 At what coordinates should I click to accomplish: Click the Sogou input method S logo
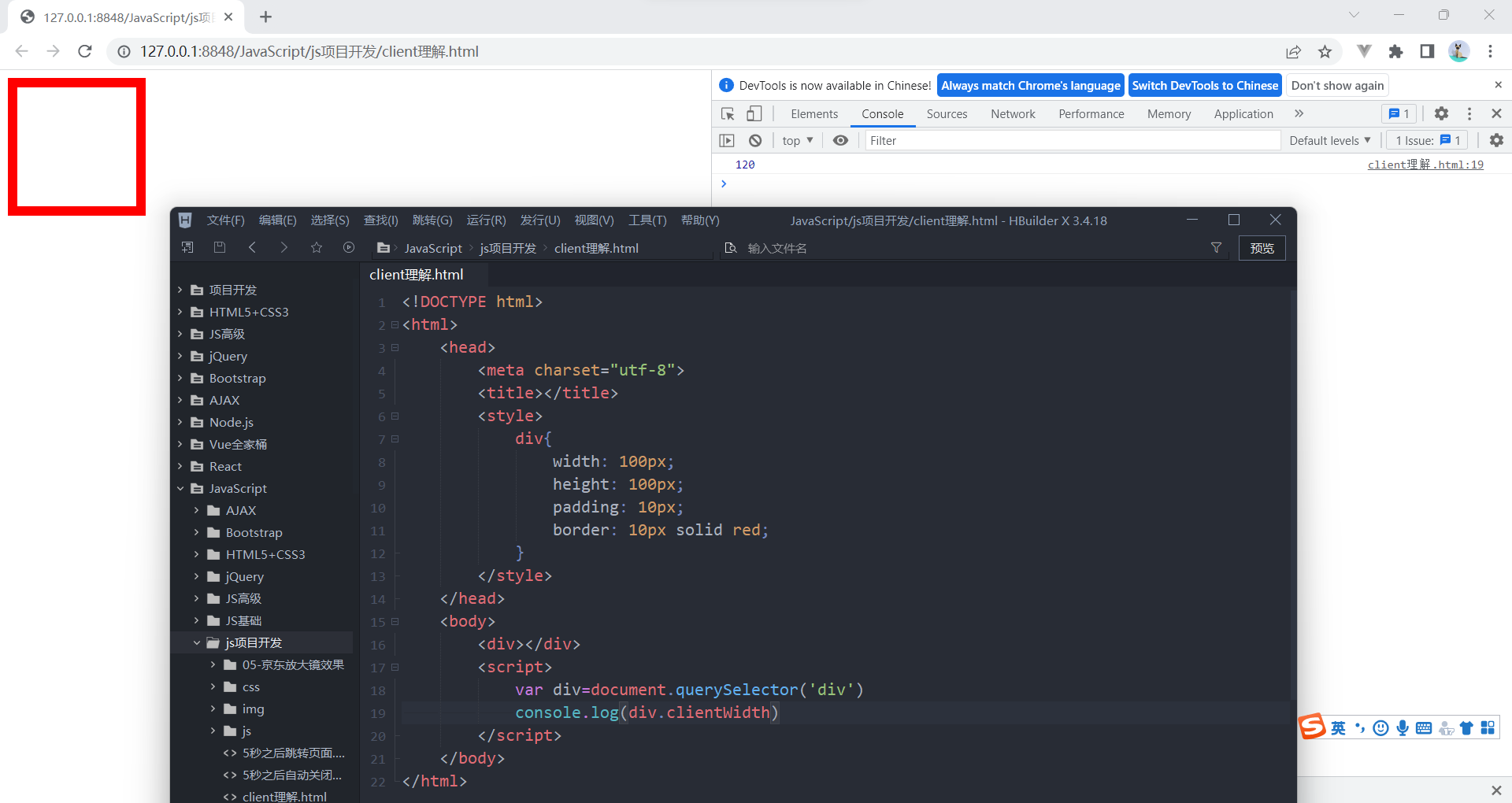(x=1312, y=726)
